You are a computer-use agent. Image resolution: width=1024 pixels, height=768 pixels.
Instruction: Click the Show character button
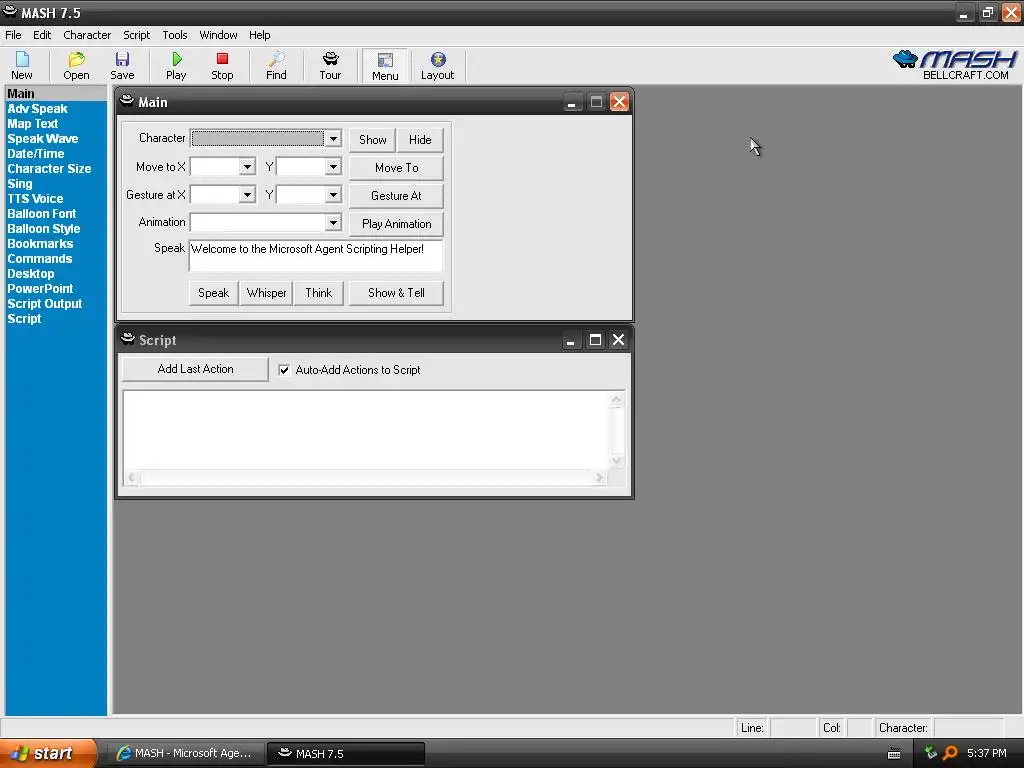[372, 140]
